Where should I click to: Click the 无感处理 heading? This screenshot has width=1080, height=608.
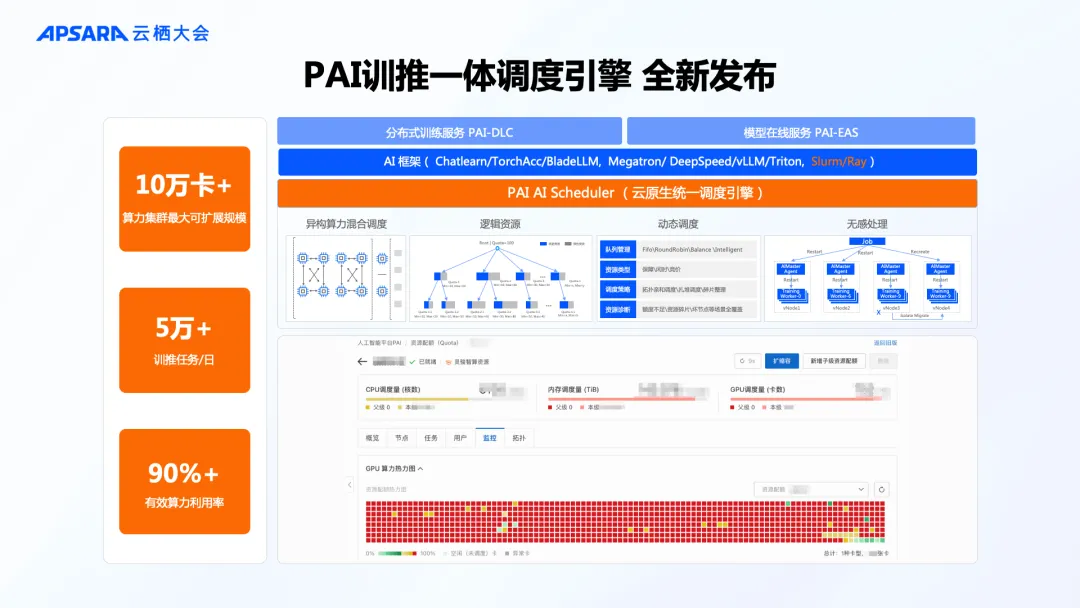866,224
